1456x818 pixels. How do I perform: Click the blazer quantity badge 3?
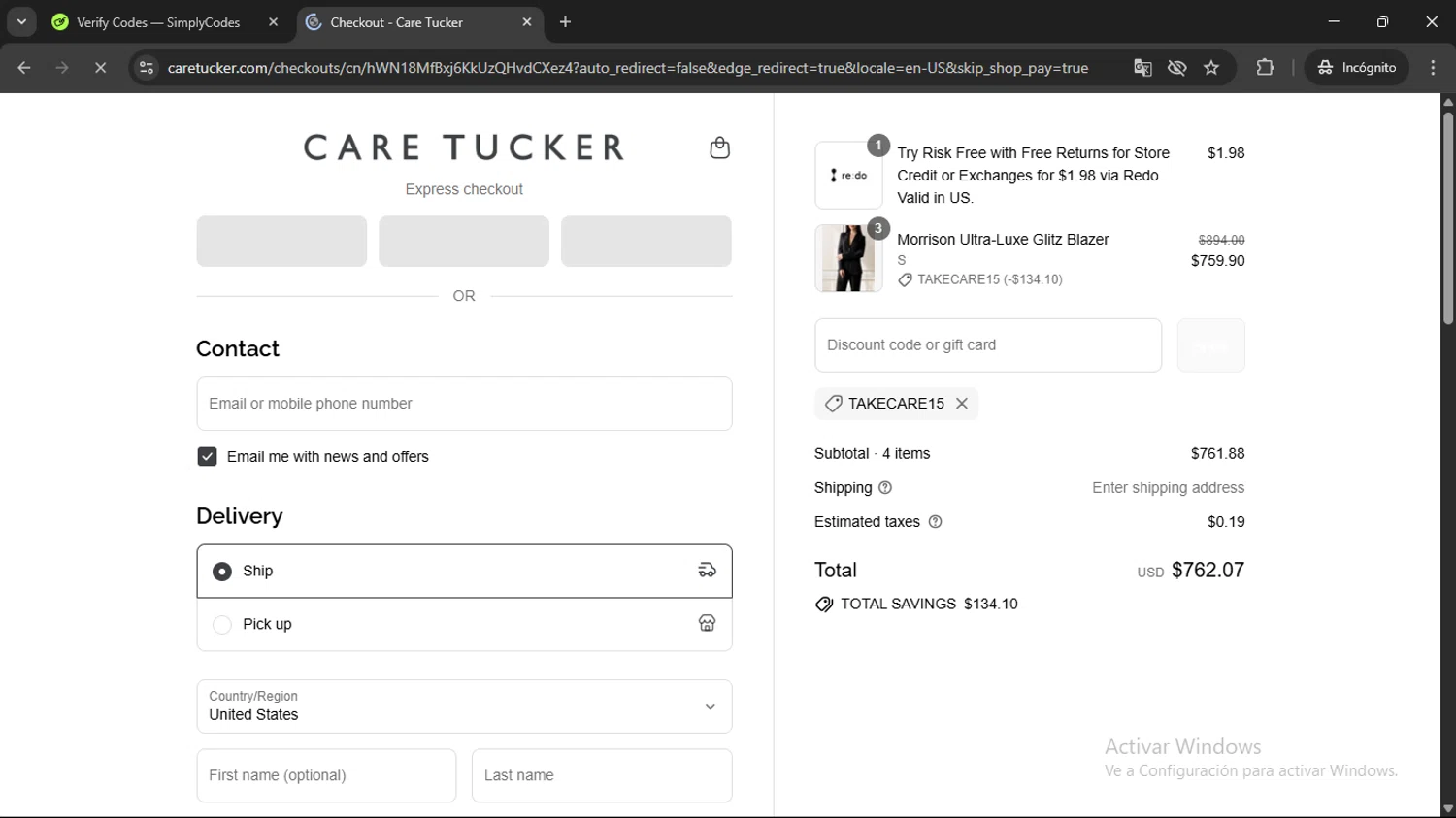click(x=878, y=228)
